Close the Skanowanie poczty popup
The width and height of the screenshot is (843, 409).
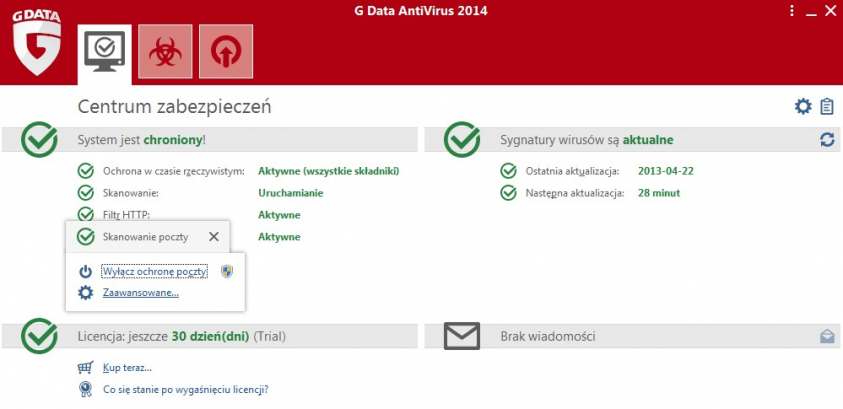[213, 237]
